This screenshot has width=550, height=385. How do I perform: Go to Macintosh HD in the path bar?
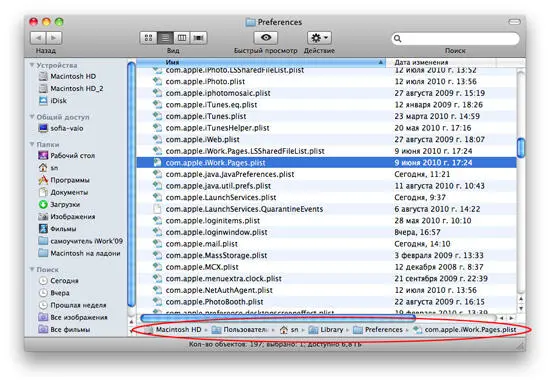tap(174, 330)
